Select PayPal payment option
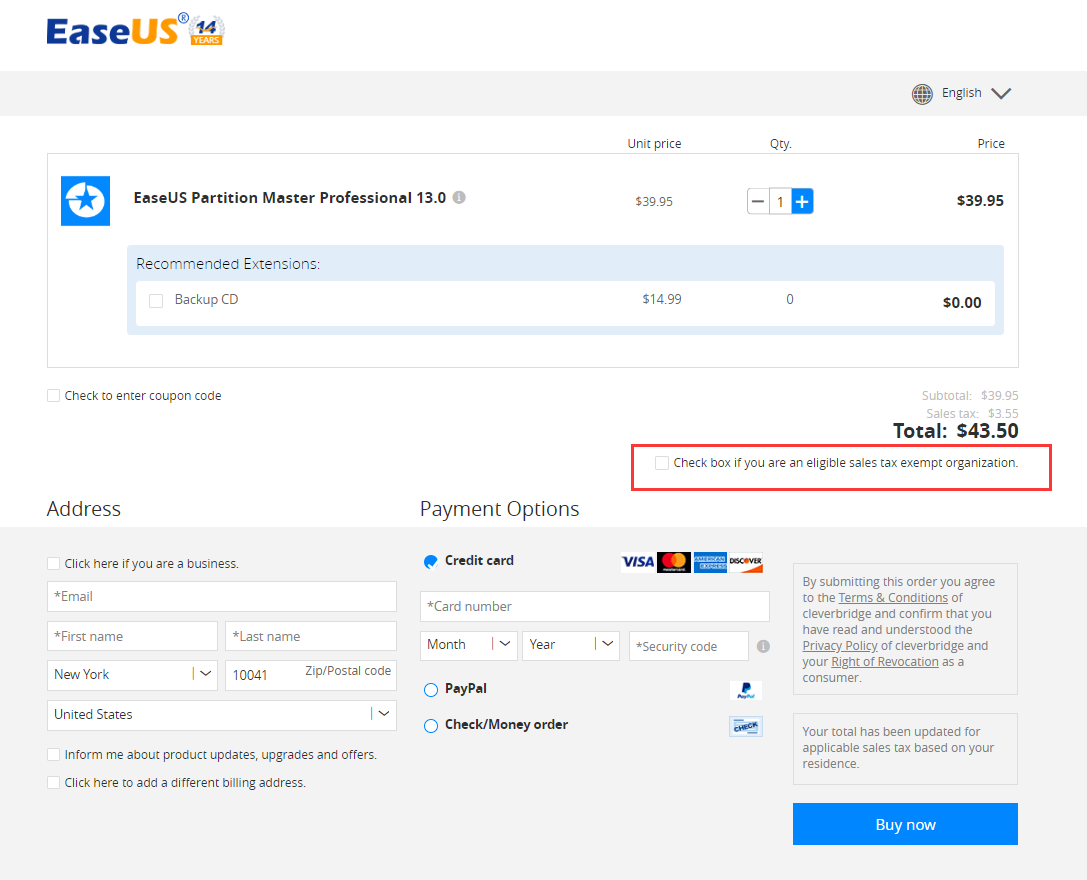1087x880 pixels. click(431, 689)
